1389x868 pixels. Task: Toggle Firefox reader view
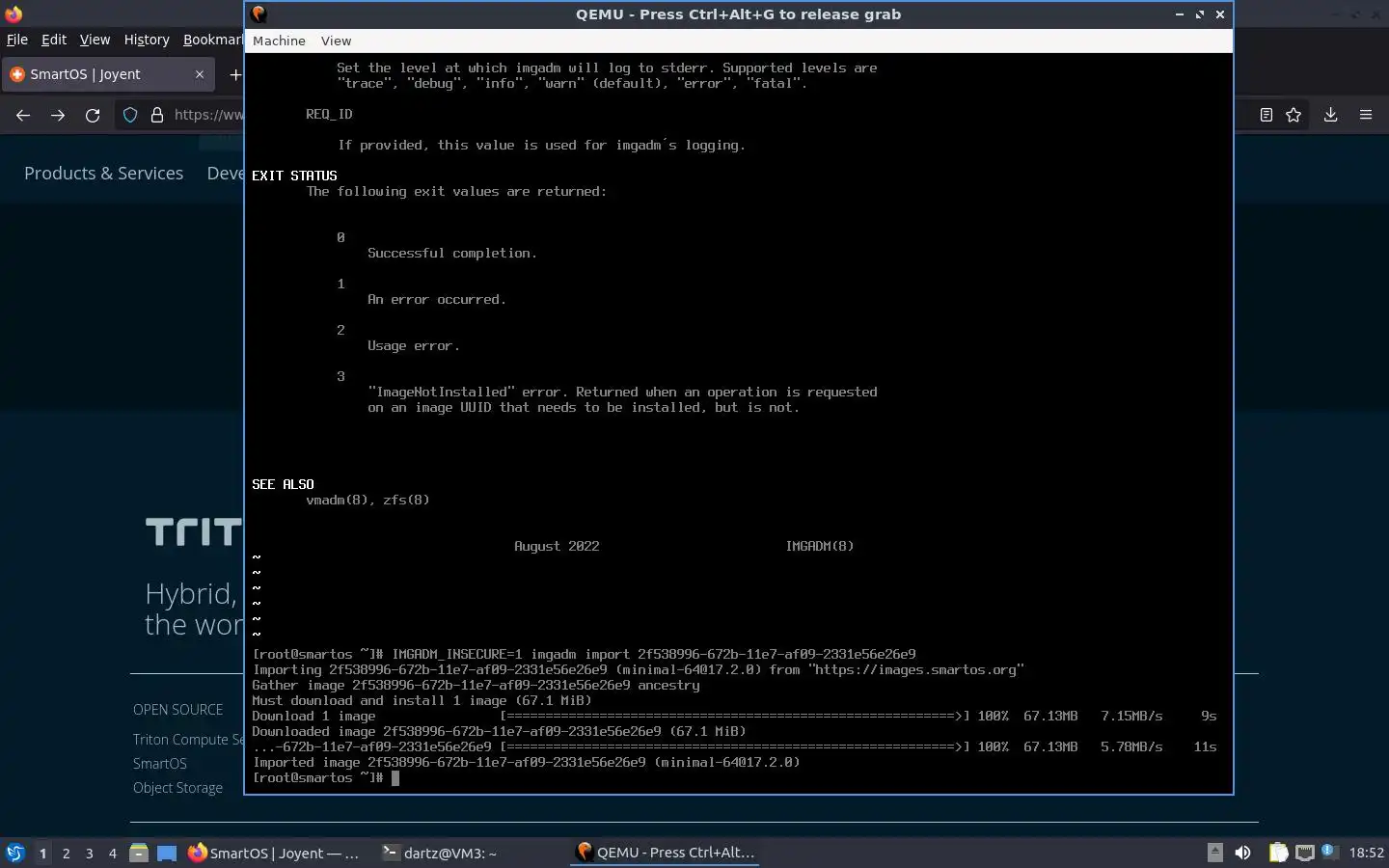pyautogui.click(x=1266, y=115)
